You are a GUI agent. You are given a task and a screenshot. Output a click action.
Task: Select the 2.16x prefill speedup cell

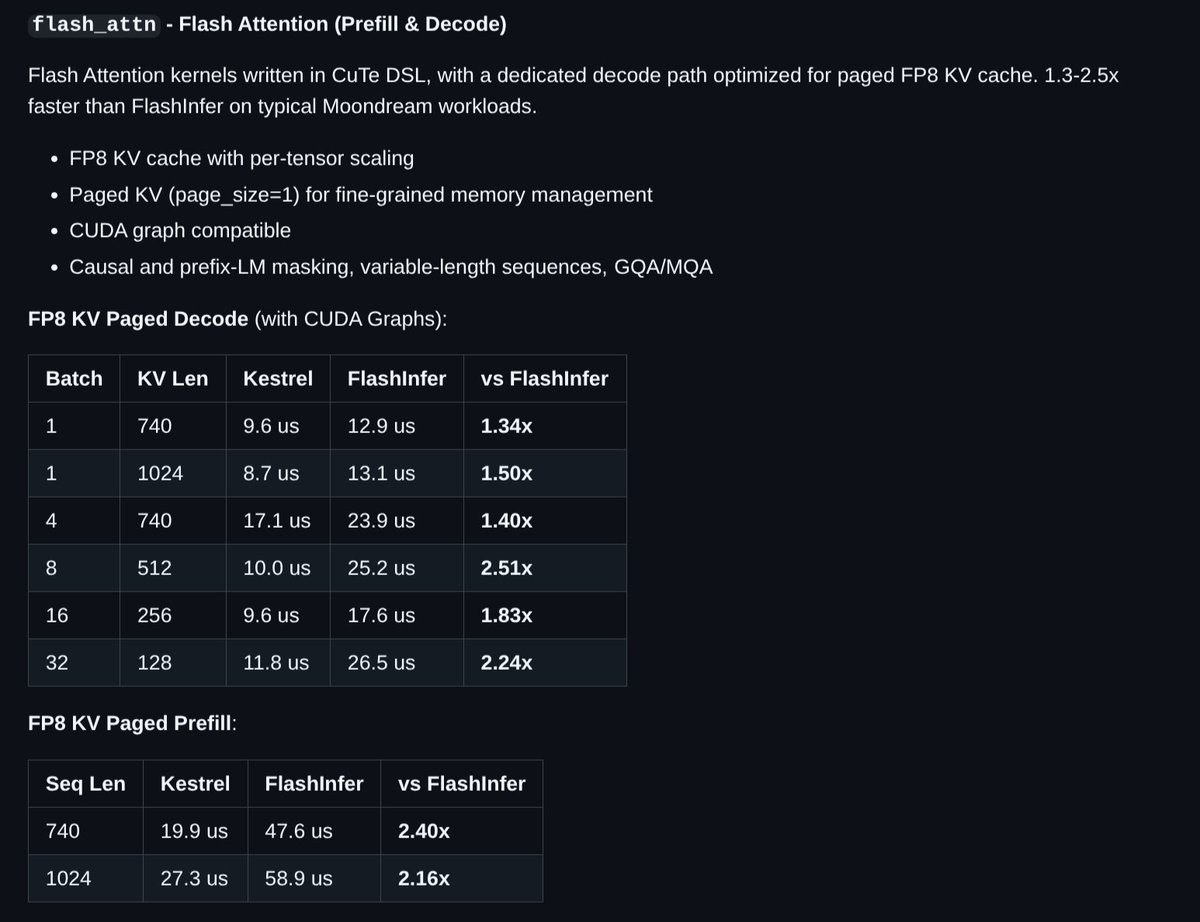(424, 879)
